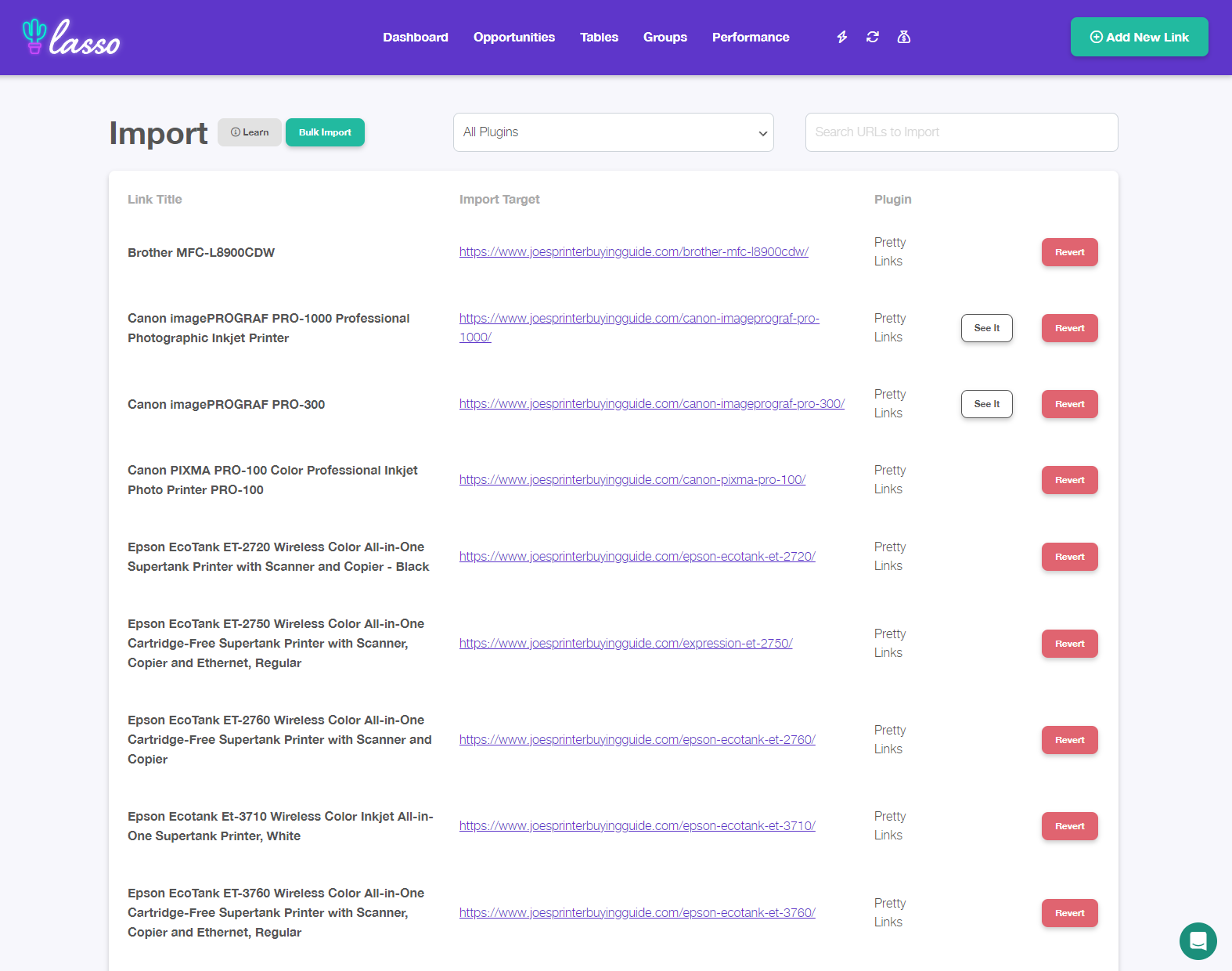Revert the Epson EcoTank ET-3760 import

[1069, 913]
